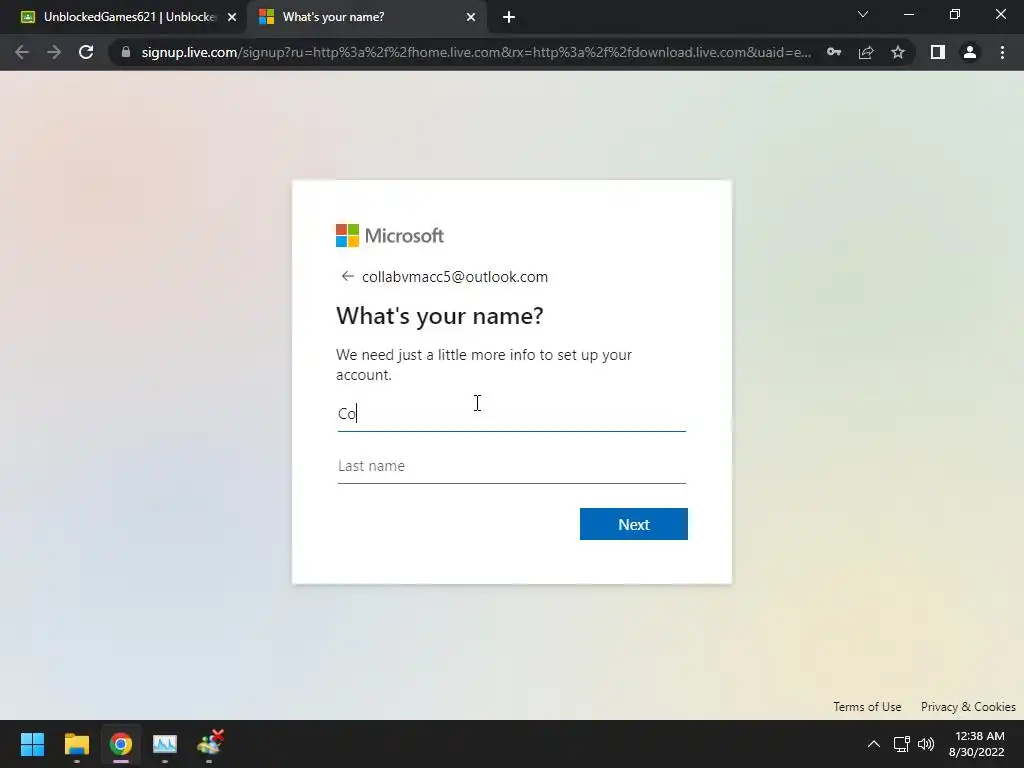Show hidden tray icons chevron
Image resolution: width=1024 pixels, height=768 pixels.
pyautogui.click(x=874, y=744)
